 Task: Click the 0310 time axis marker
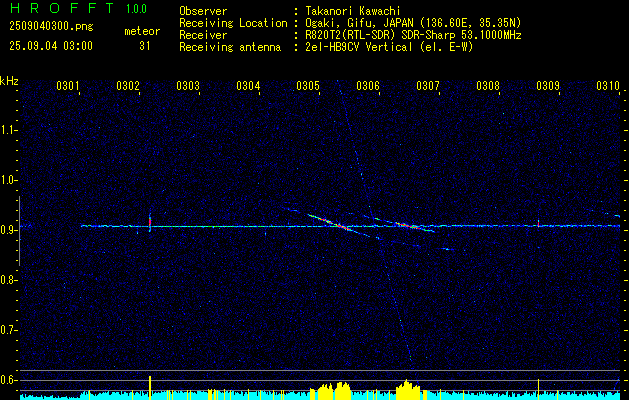[608, 86]
